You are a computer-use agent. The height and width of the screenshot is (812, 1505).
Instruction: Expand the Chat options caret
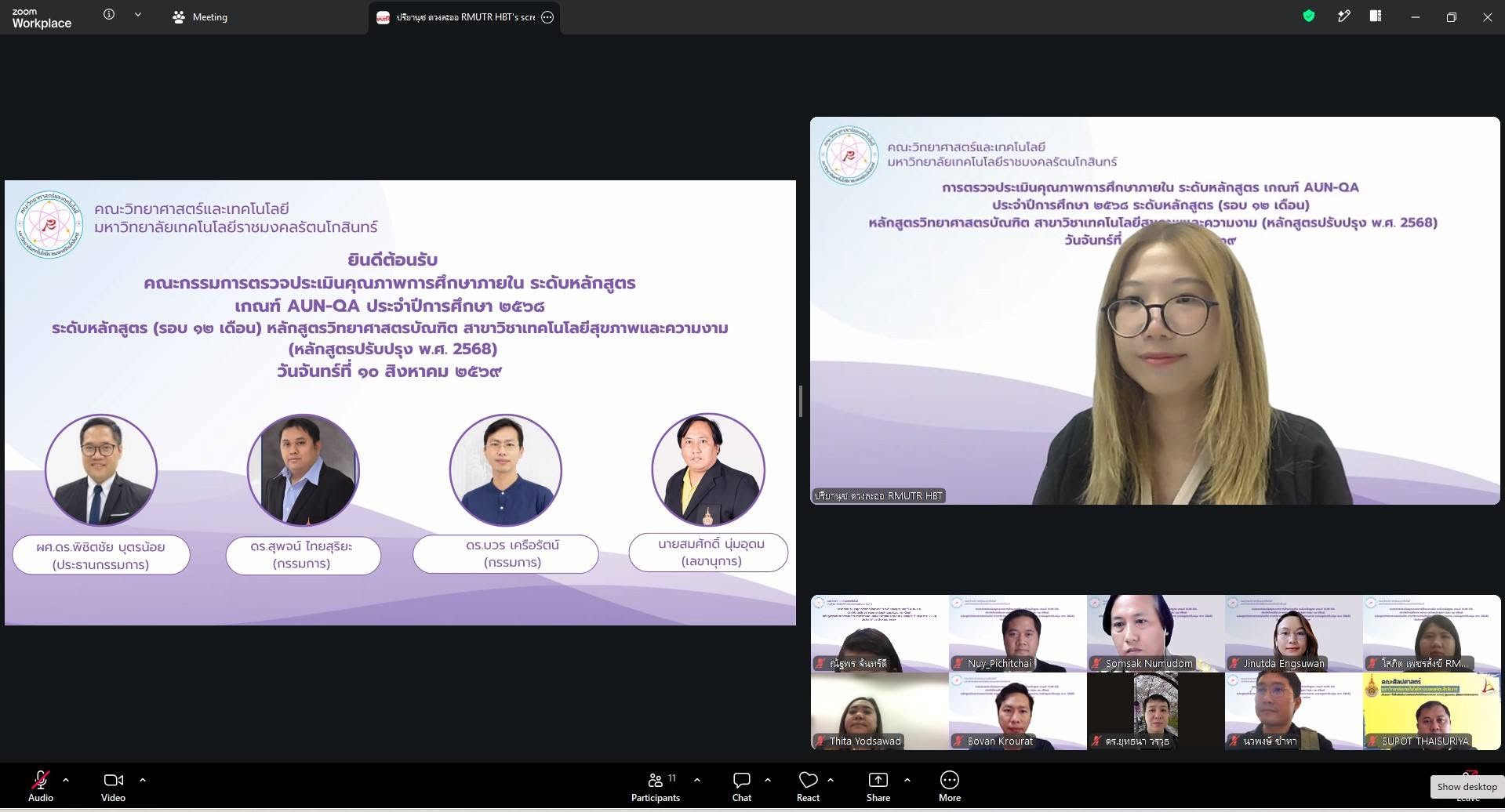pos(768,780)
